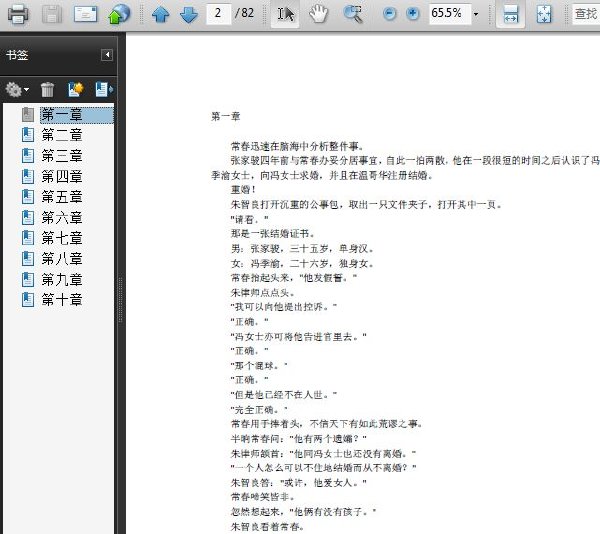Click the line 重婚！ in document

(x=243, y=190)
